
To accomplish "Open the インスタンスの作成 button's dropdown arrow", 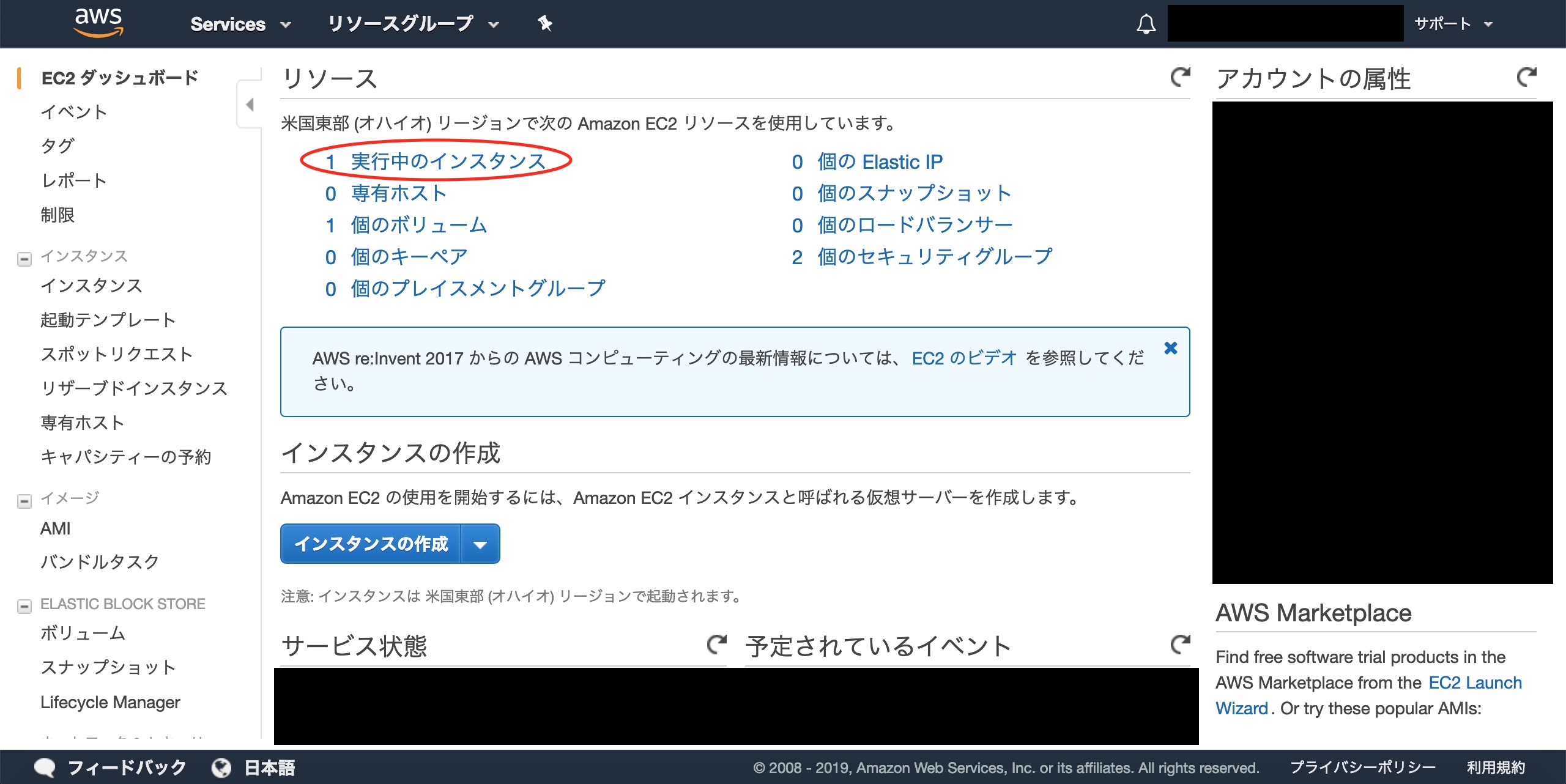I will [481, 543].
